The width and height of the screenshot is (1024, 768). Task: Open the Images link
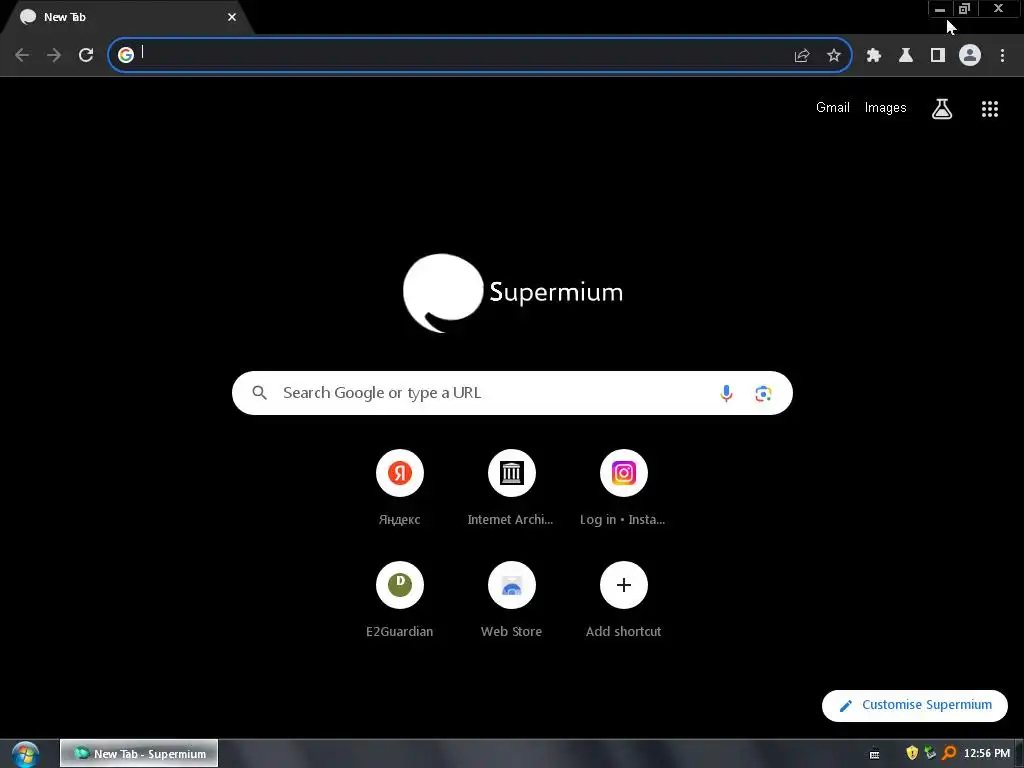(x=886, y=108)
